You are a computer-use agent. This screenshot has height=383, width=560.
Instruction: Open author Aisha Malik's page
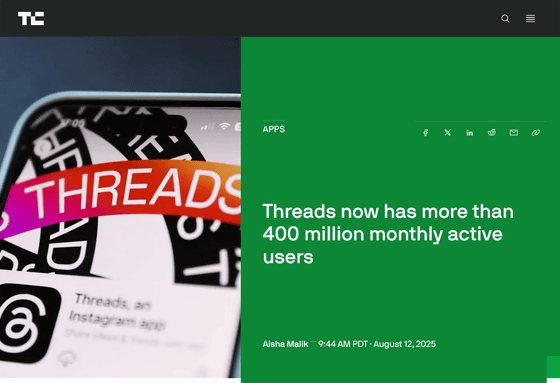tap(285, 344)
